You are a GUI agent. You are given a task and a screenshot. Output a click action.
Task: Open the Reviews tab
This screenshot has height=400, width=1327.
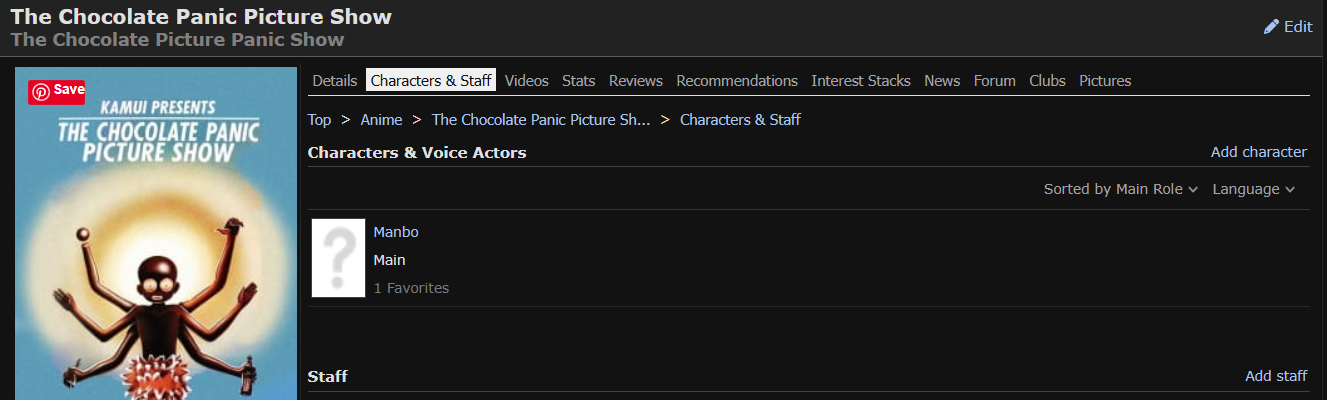tap(635, 81)
